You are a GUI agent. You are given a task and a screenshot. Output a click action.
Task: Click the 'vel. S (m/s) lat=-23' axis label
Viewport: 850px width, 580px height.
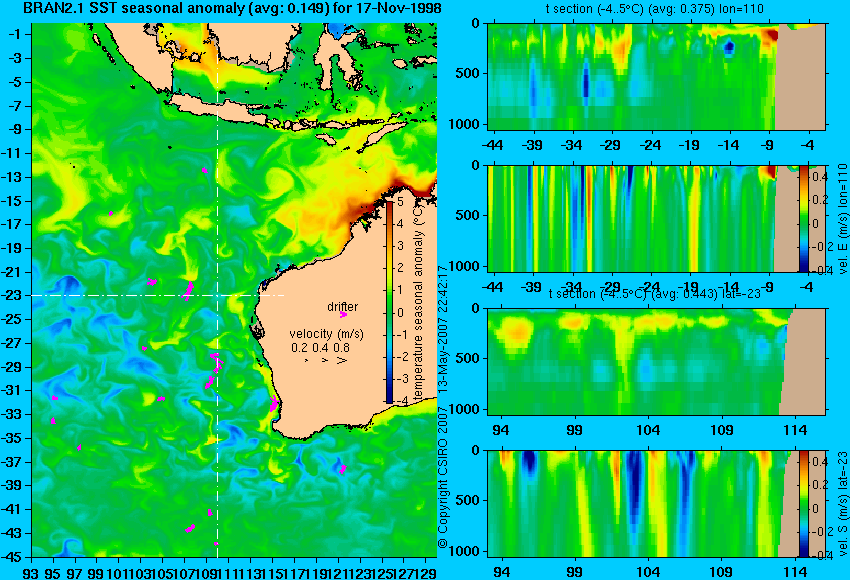tap(843, 504)
